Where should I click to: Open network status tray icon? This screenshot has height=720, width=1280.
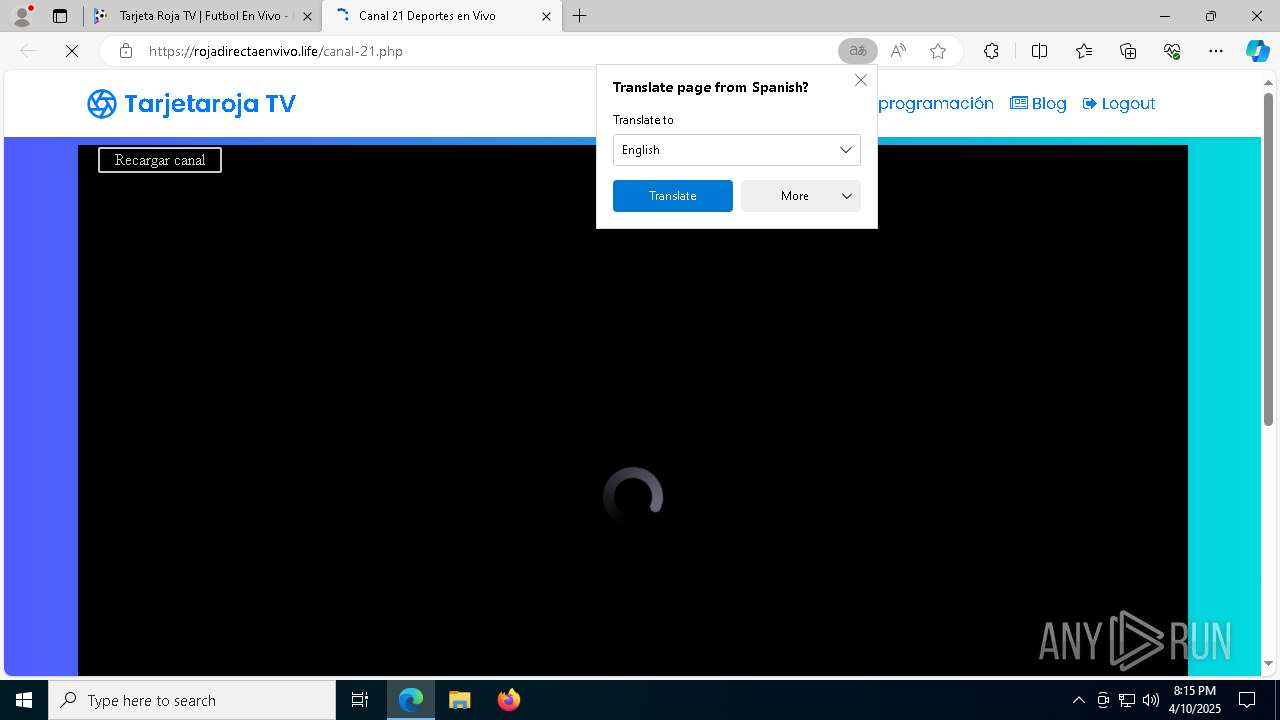point(1127,700)
